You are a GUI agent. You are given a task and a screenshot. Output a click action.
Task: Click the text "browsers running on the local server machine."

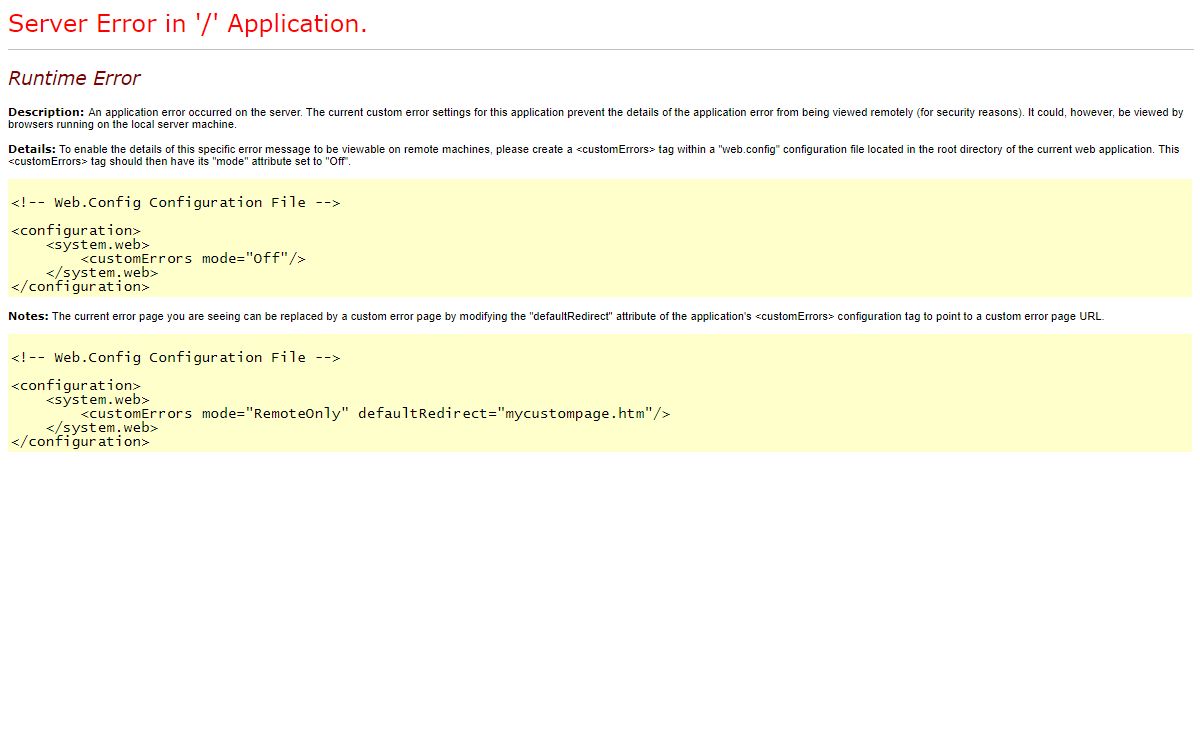[x=122, y=125]
